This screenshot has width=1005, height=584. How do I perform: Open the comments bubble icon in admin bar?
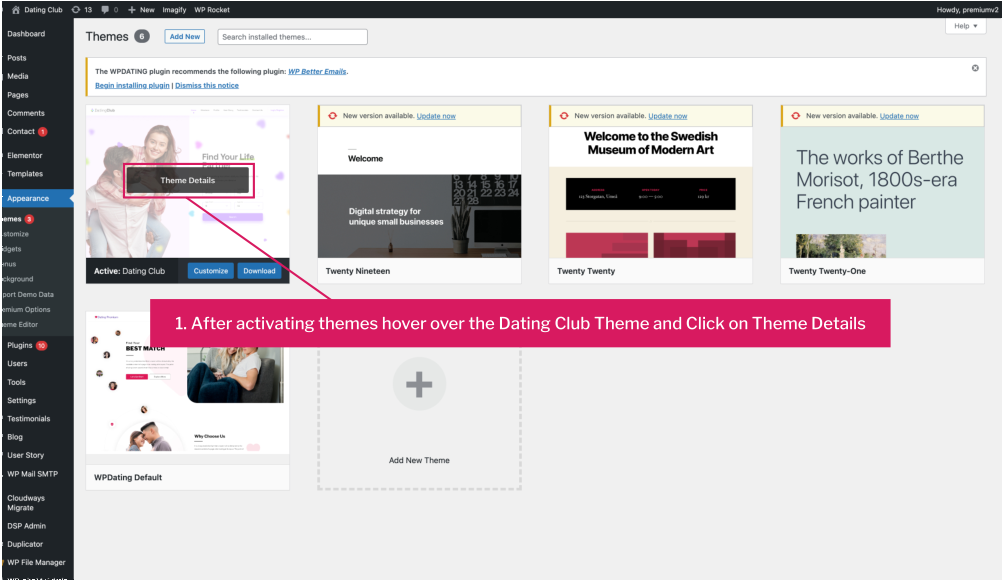pos(105,10)
